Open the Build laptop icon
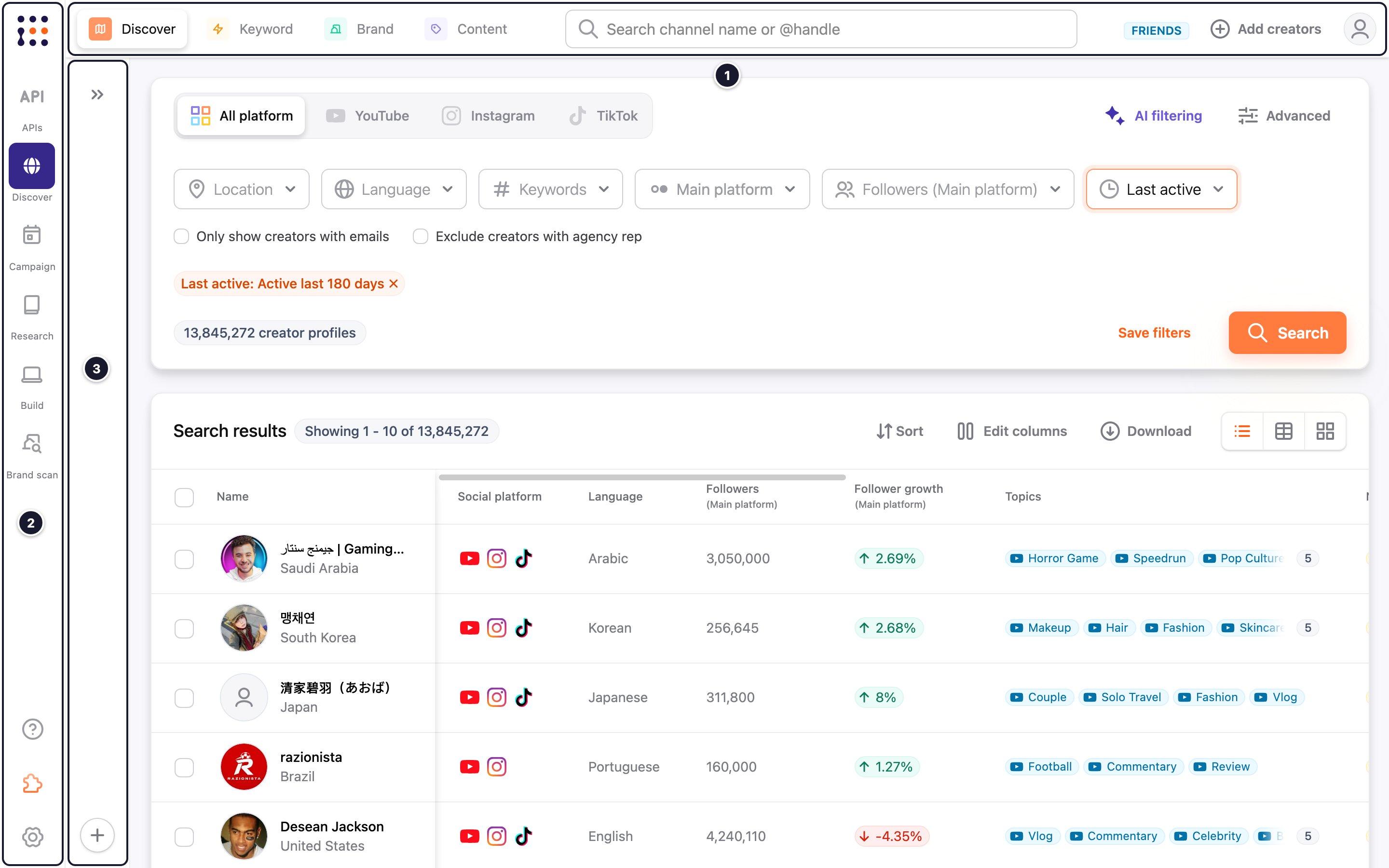The height and width of the screenshot is (868, 1389). point(31,374)
